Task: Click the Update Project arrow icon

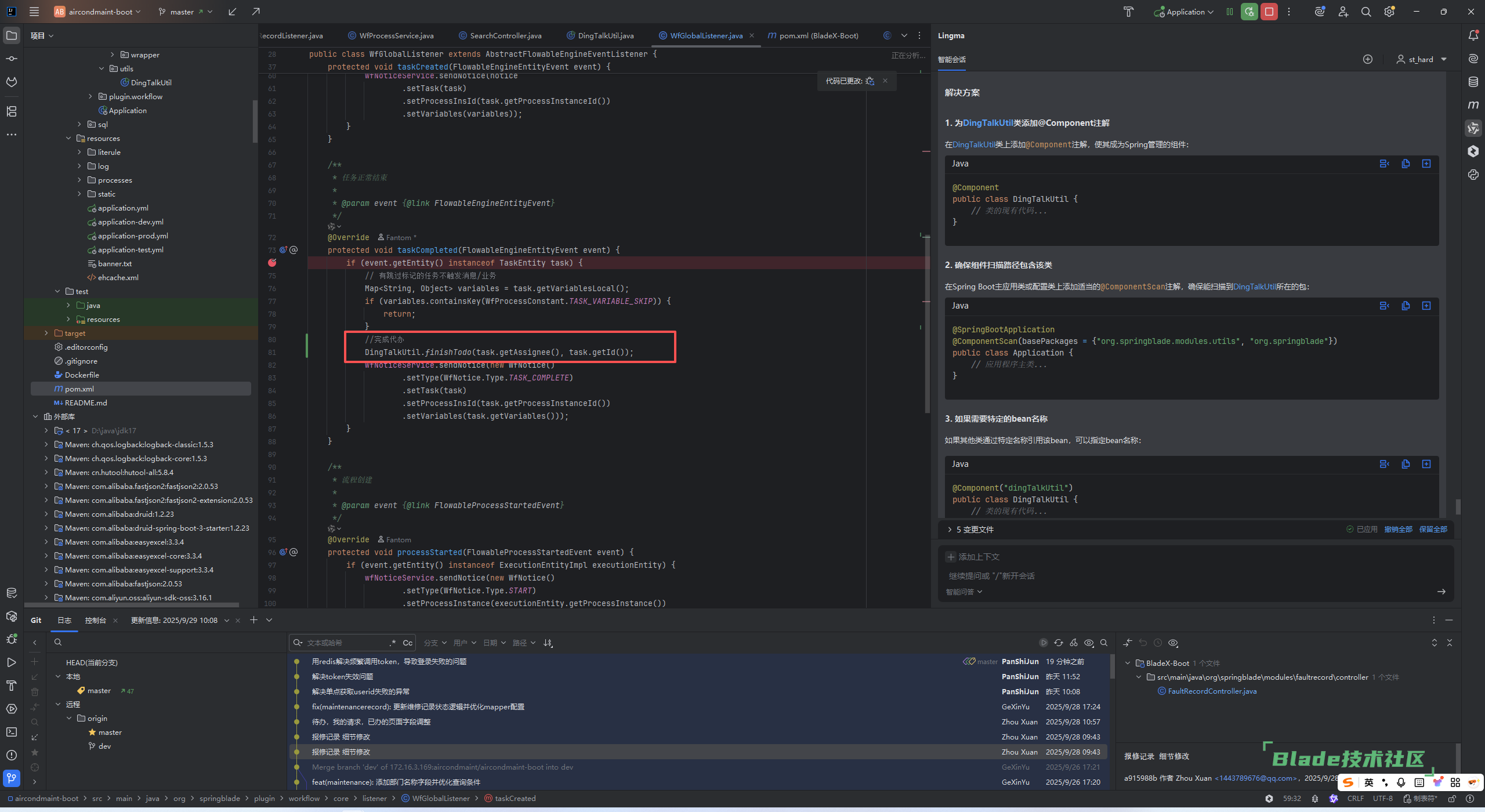Action: [233, 12]
